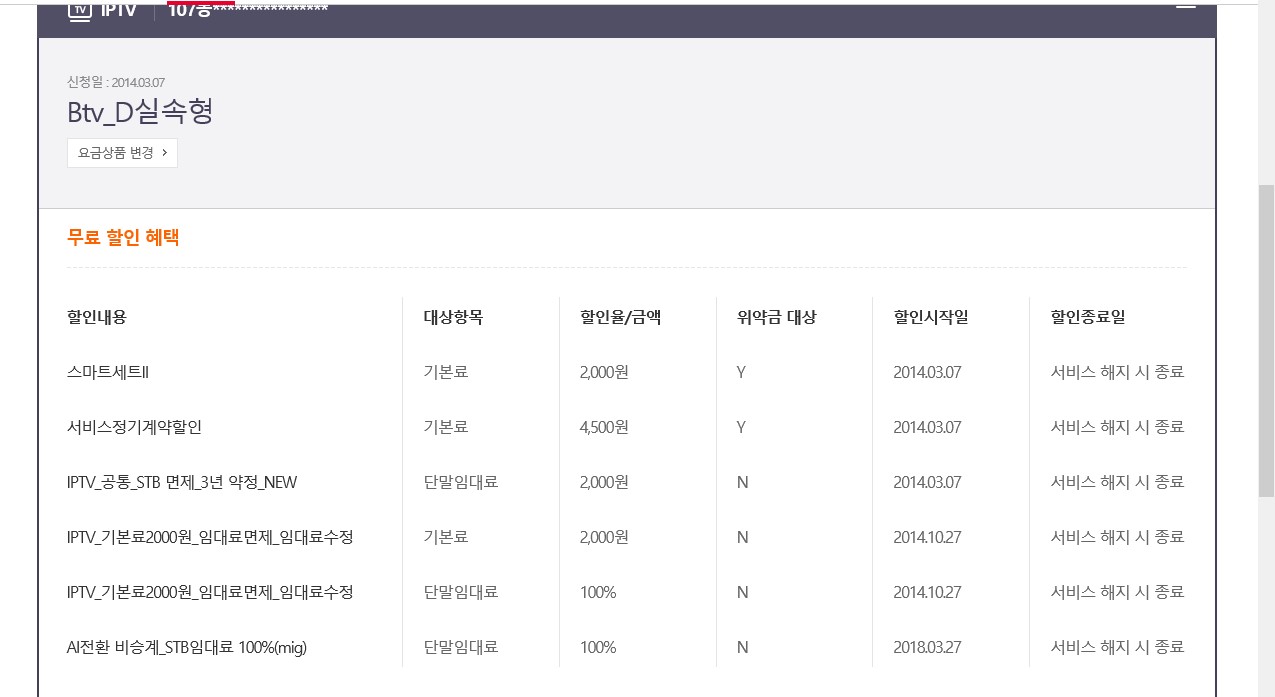The height and width of the screenshot is (697, 1275).
Task: Click the 무료 할인 혜택 section heading
Action: [x=123, y=238]
